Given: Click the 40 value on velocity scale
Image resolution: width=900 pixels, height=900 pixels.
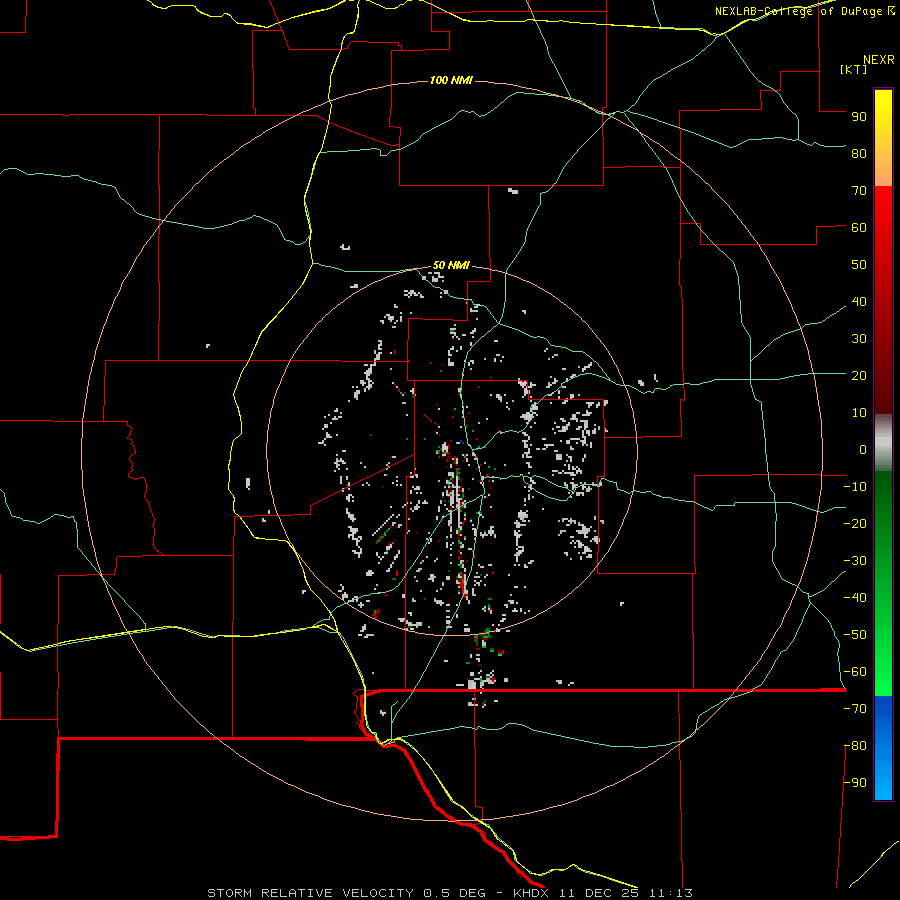Looking at the screenshot, I should [x=859, y=301].
